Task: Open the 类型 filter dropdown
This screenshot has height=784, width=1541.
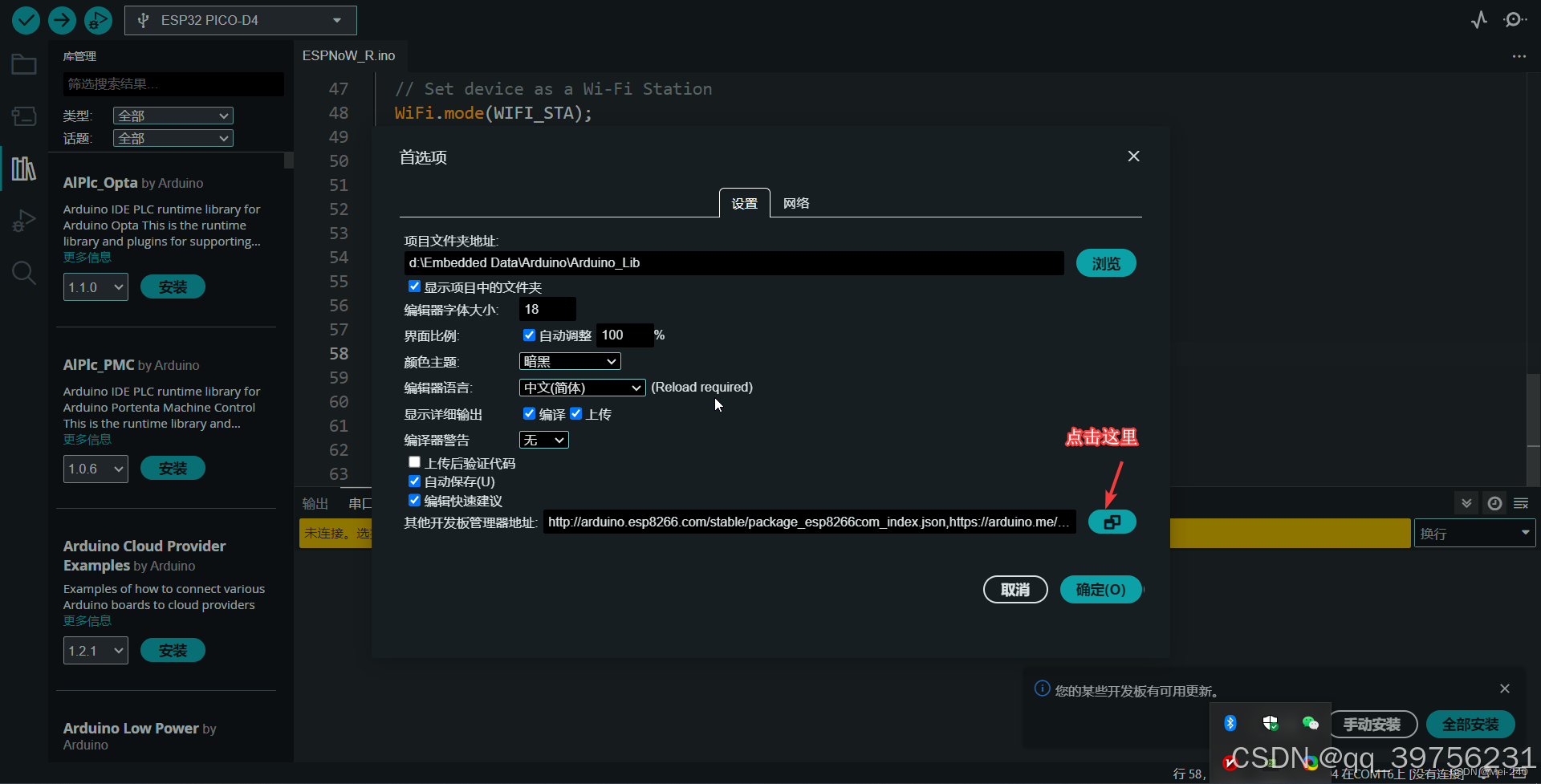Action: [173, 116]
